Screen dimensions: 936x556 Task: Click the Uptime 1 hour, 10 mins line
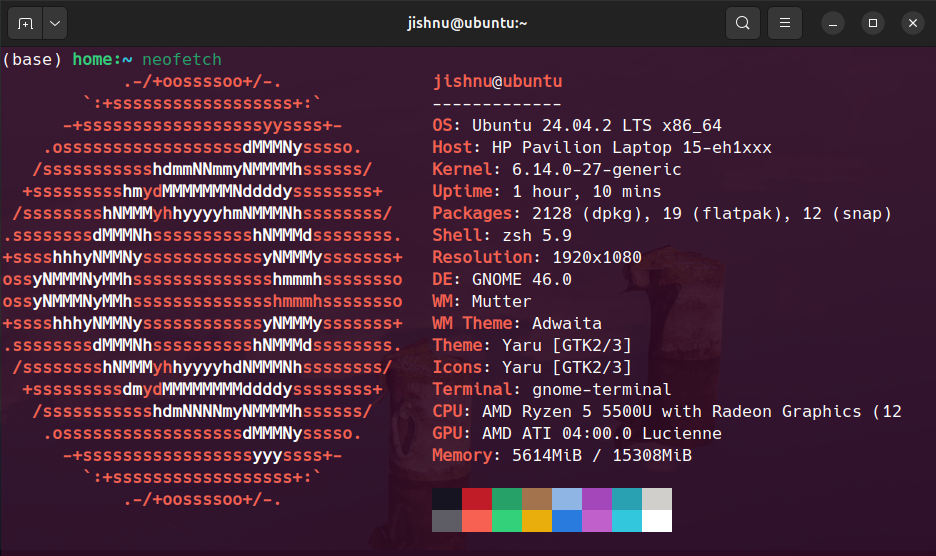pyautogui.click(x=547, y=192)
